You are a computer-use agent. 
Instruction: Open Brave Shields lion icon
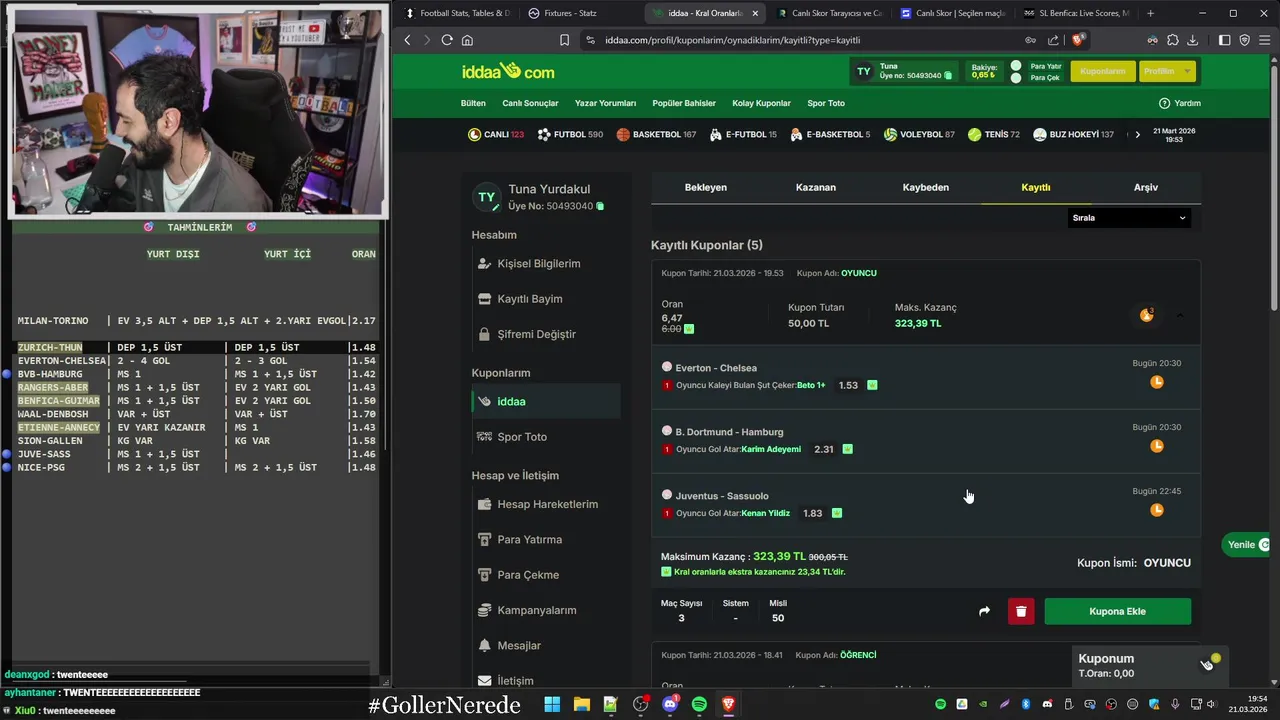click(x=1077, y=40)
